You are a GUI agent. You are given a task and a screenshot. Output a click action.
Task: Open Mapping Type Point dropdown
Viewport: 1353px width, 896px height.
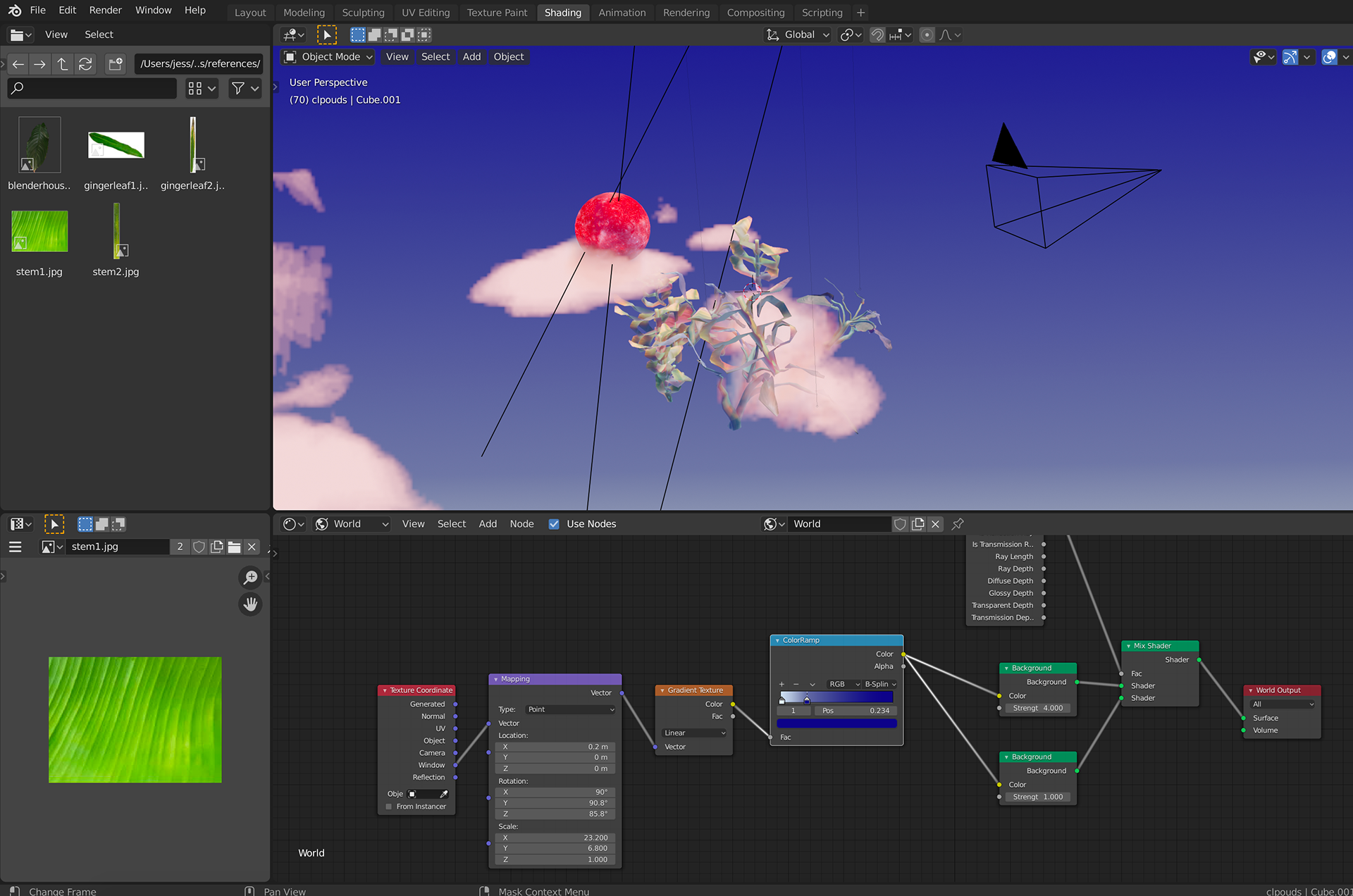click(x=571, y=709)
